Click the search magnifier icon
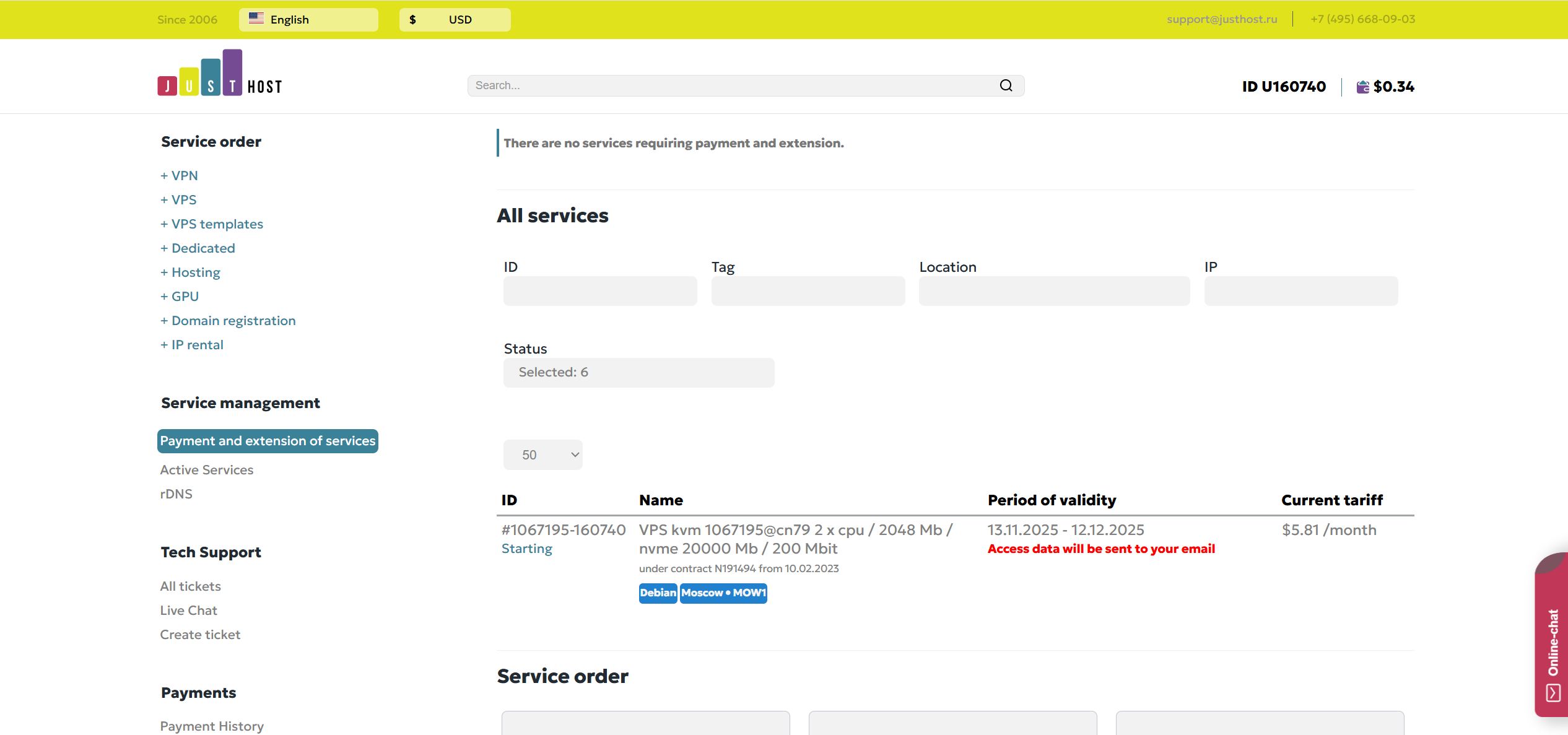 pos(1006,85)
